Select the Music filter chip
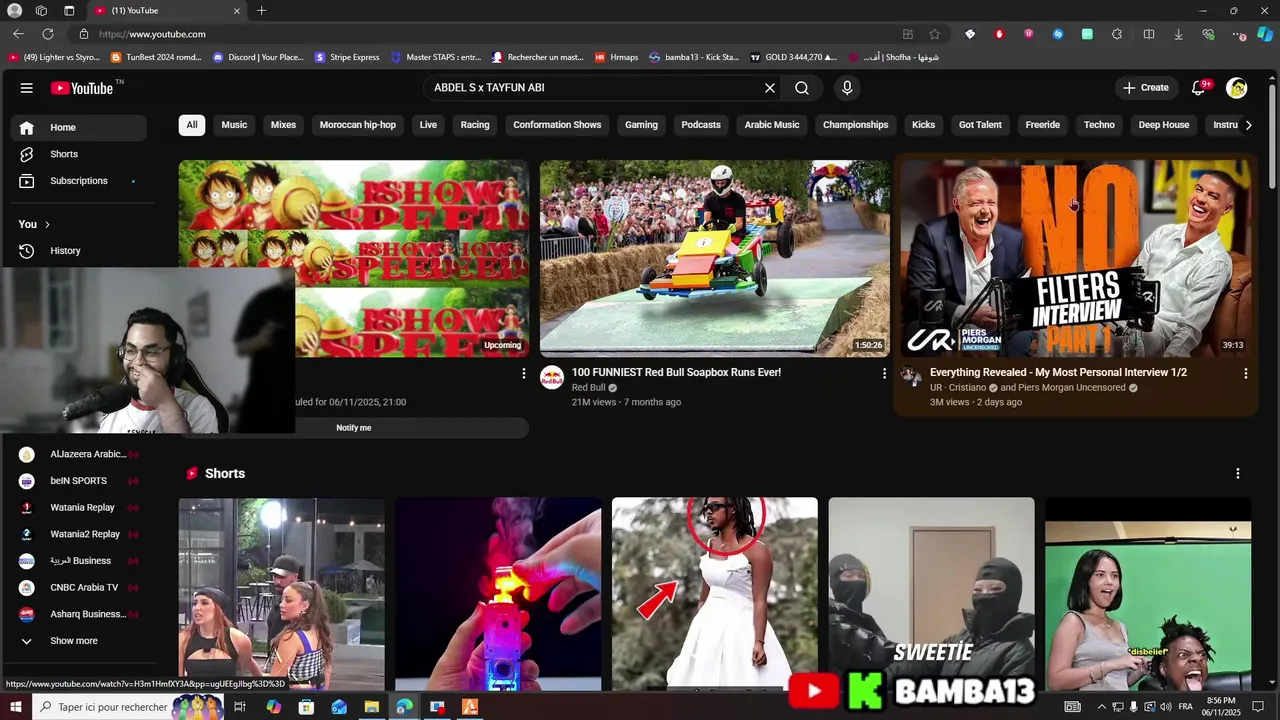The width and height of the screenshot is (1280, 720). coord(234,125)
